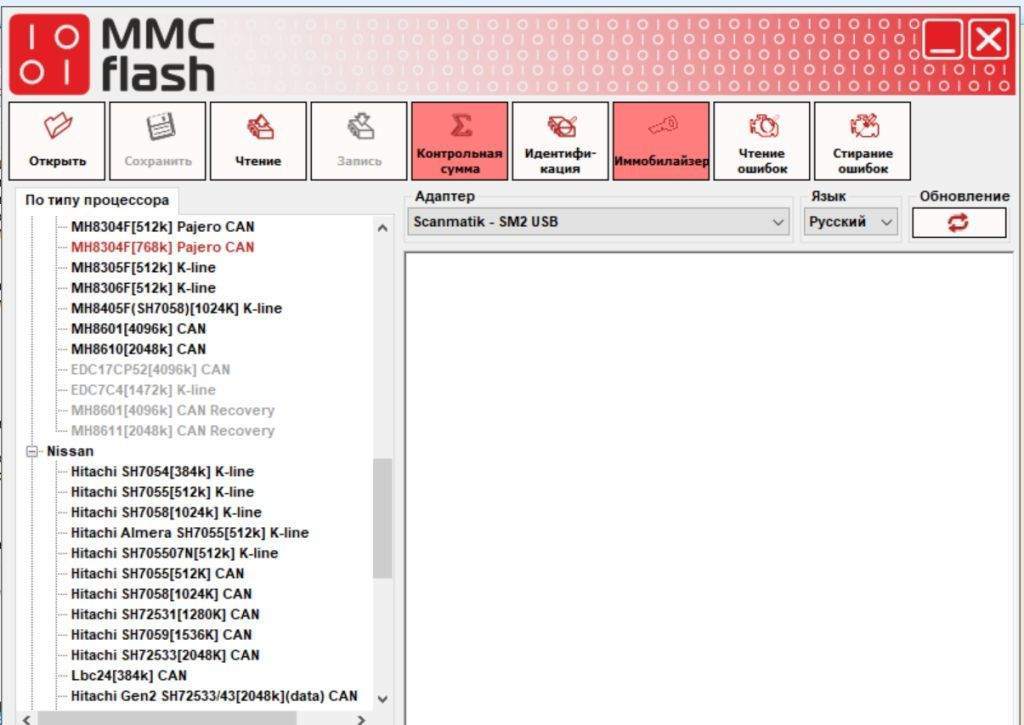Select MH8305F[512k] K-line

coord(143,267)
